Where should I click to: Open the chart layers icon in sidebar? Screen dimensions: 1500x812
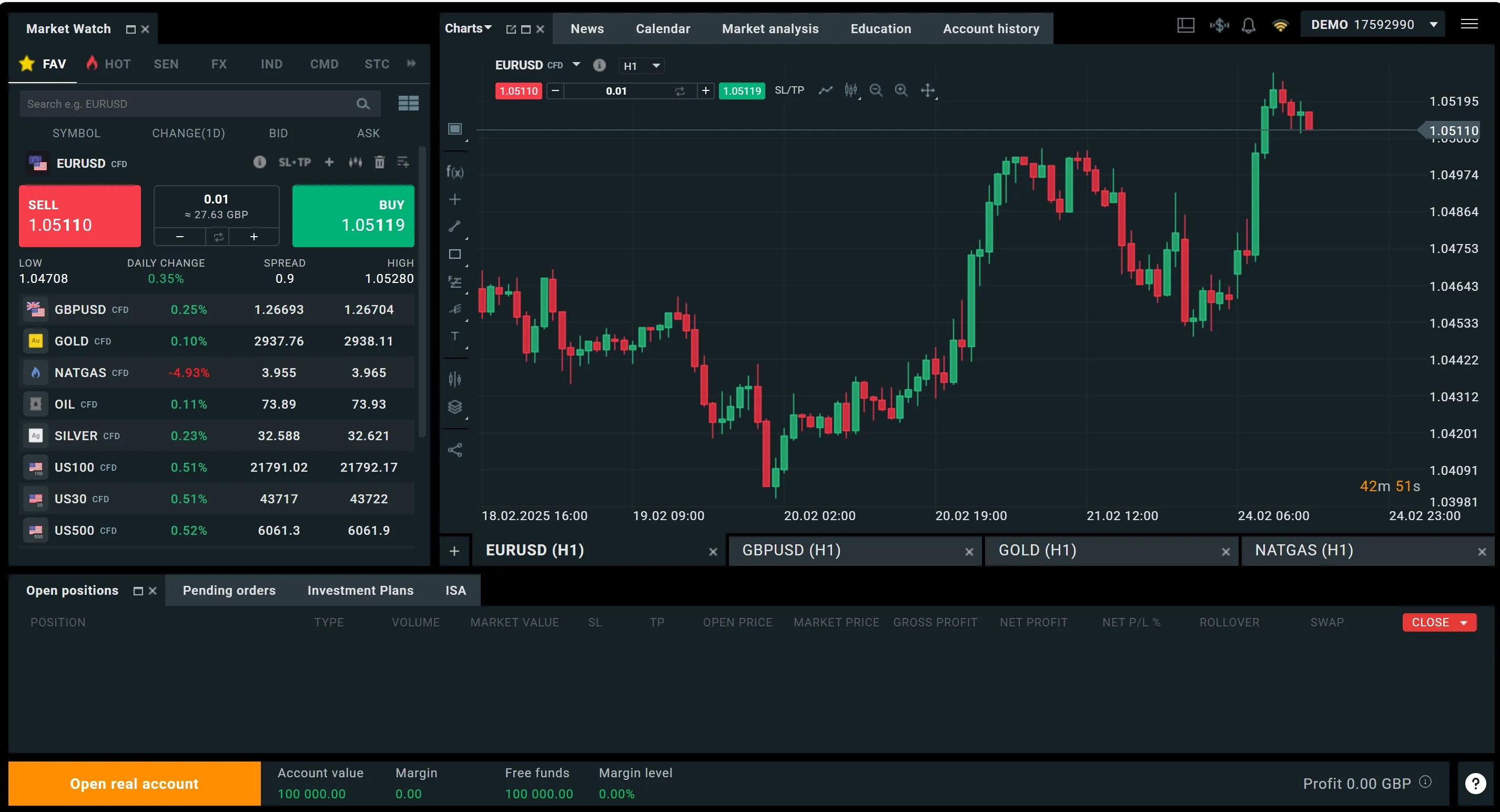[x=455, y=407]
